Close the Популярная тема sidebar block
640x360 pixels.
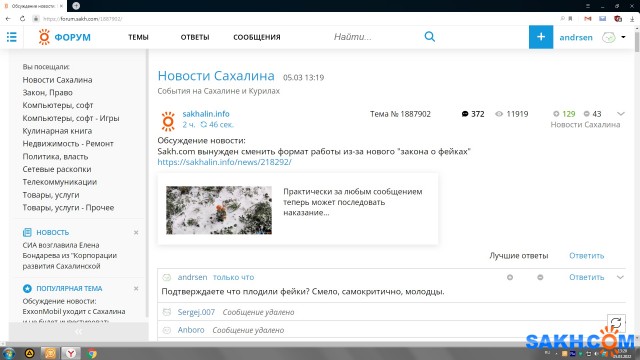[136, 289]
